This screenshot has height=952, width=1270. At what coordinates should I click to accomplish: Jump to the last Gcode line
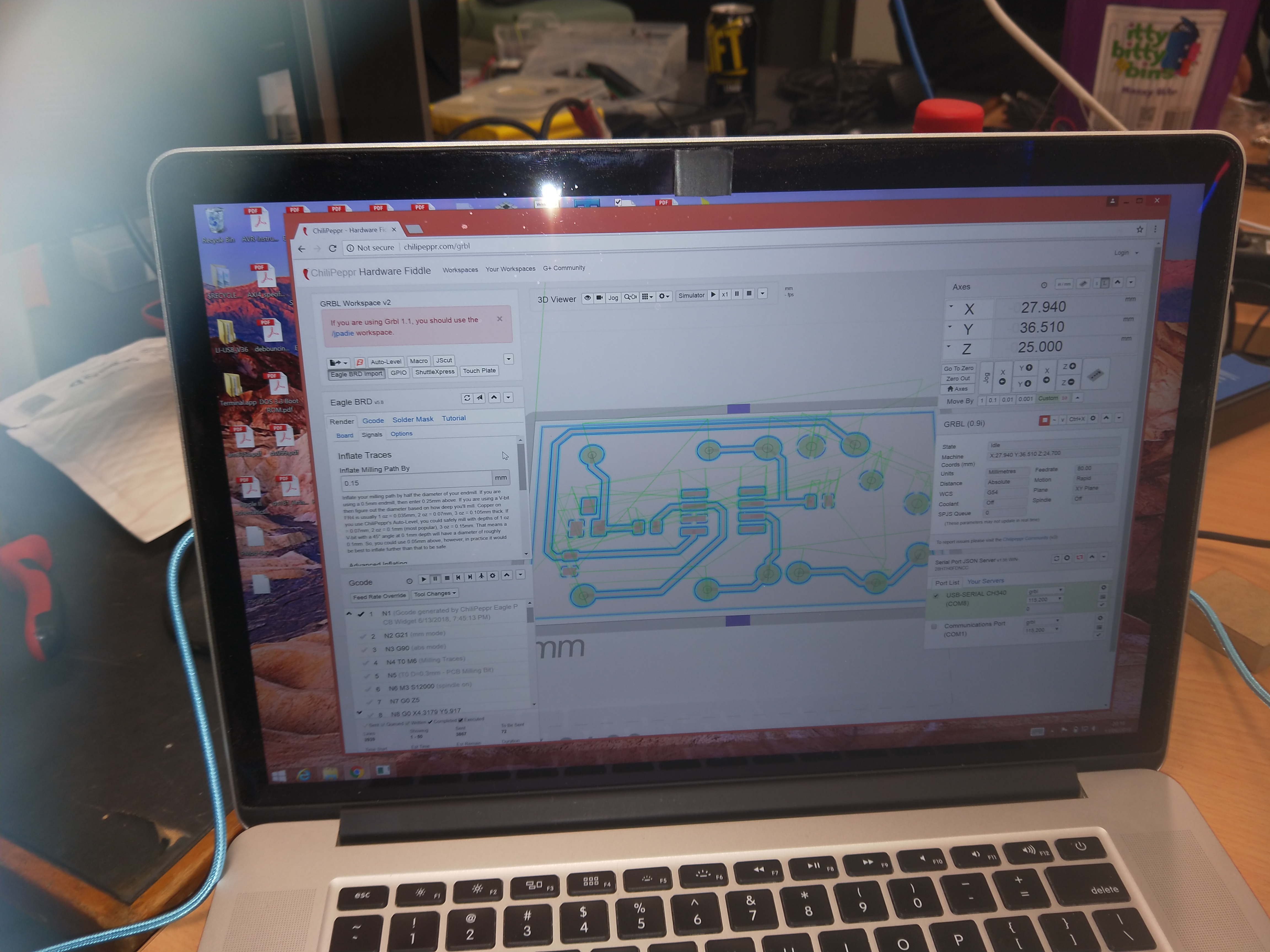(470, 577)
